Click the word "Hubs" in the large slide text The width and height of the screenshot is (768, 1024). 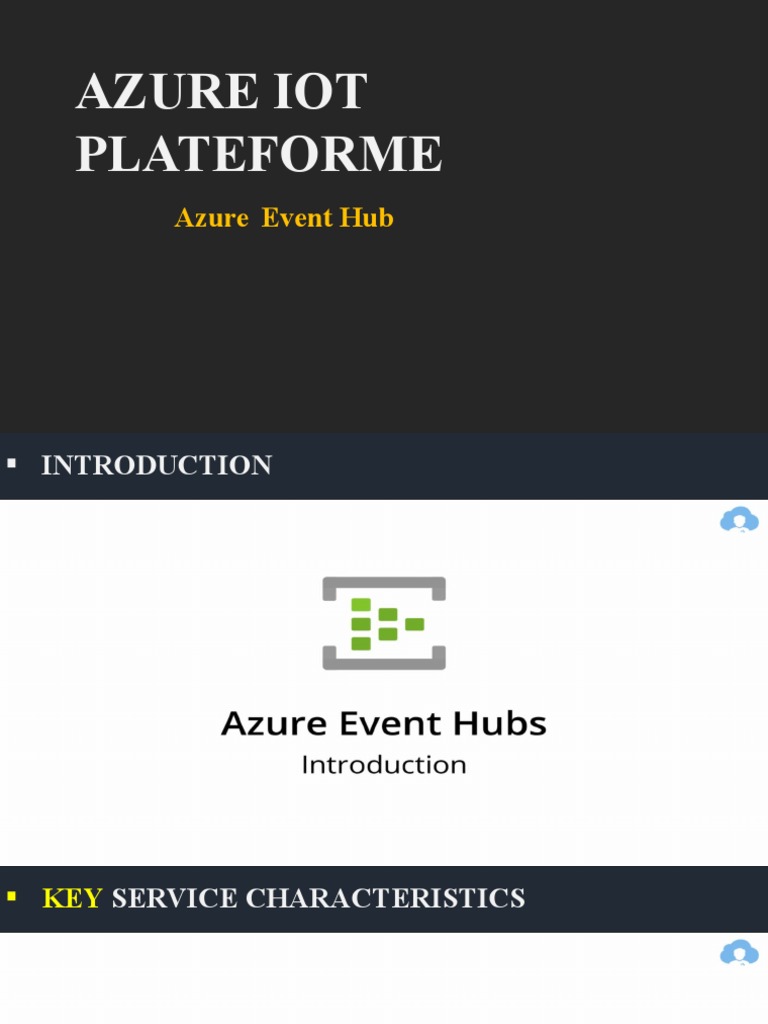[506, 723]
